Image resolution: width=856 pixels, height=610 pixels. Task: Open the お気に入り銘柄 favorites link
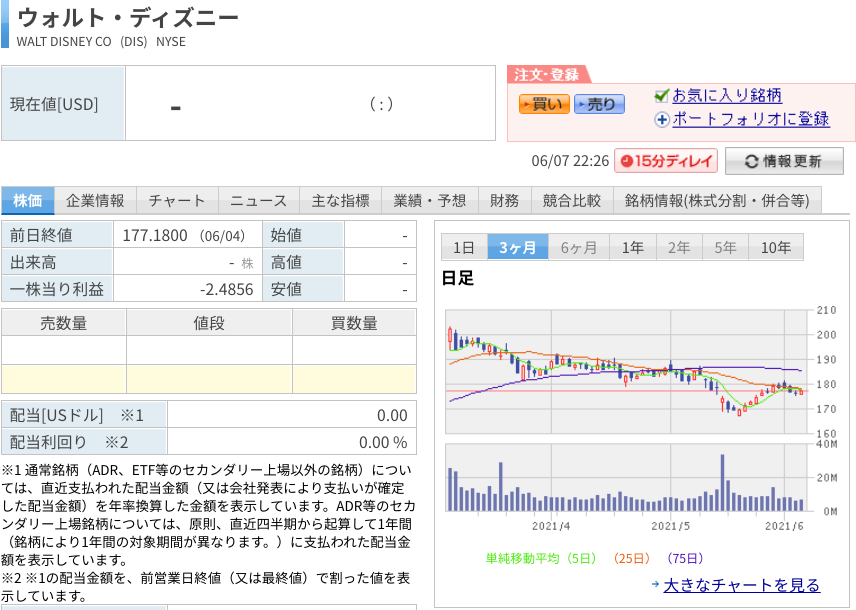coord(727,96)
